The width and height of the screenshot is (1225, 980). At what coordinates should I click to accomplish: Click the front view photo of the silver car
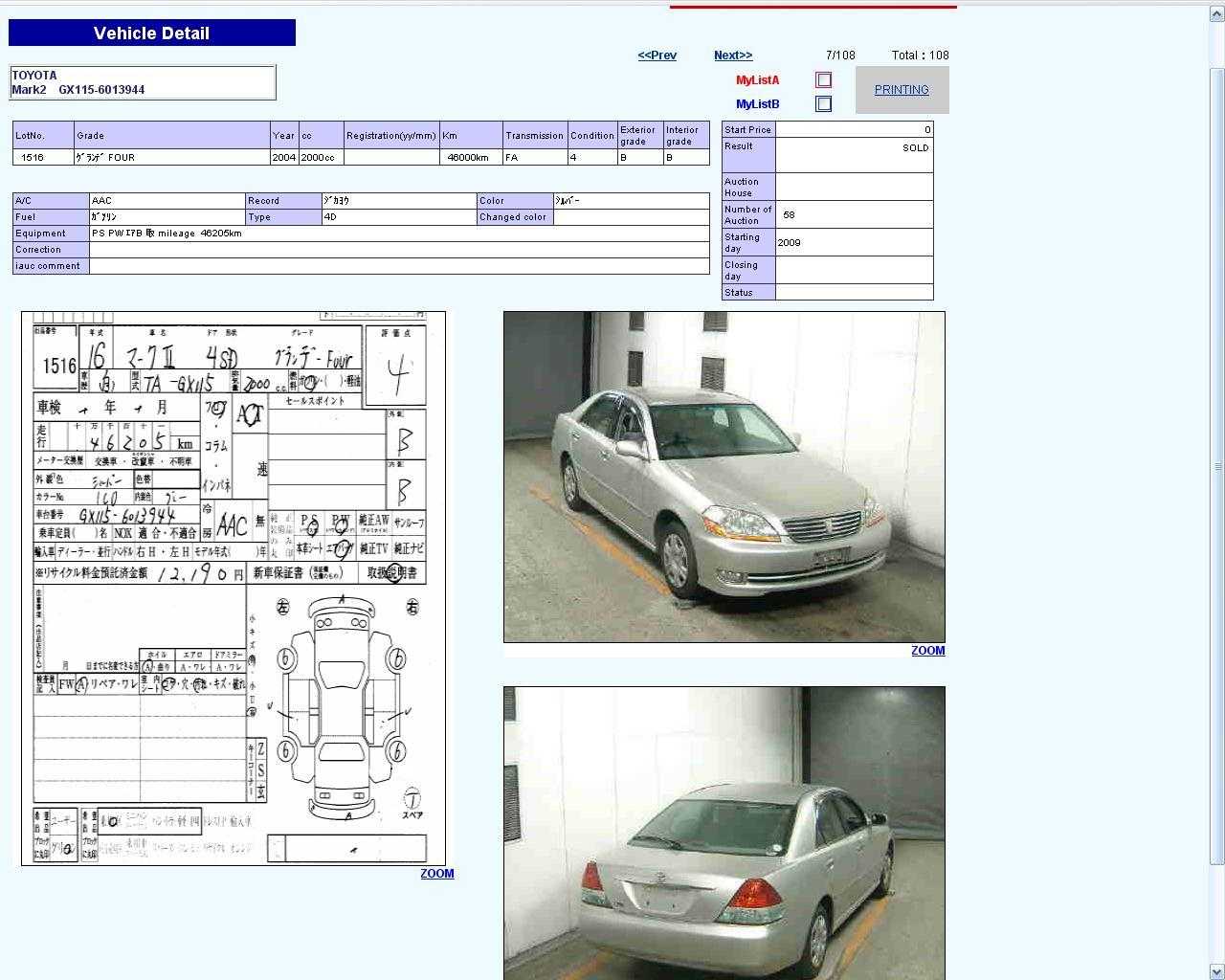pyautogui.click(x=724, y=477)
